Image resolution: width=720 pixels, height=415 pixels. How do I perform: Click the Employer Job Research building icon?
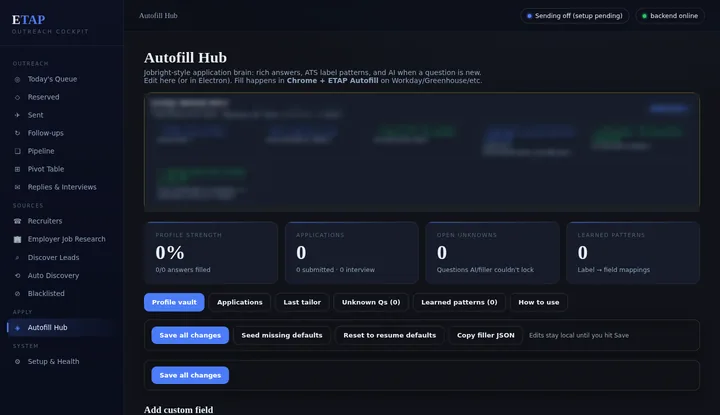17,239
